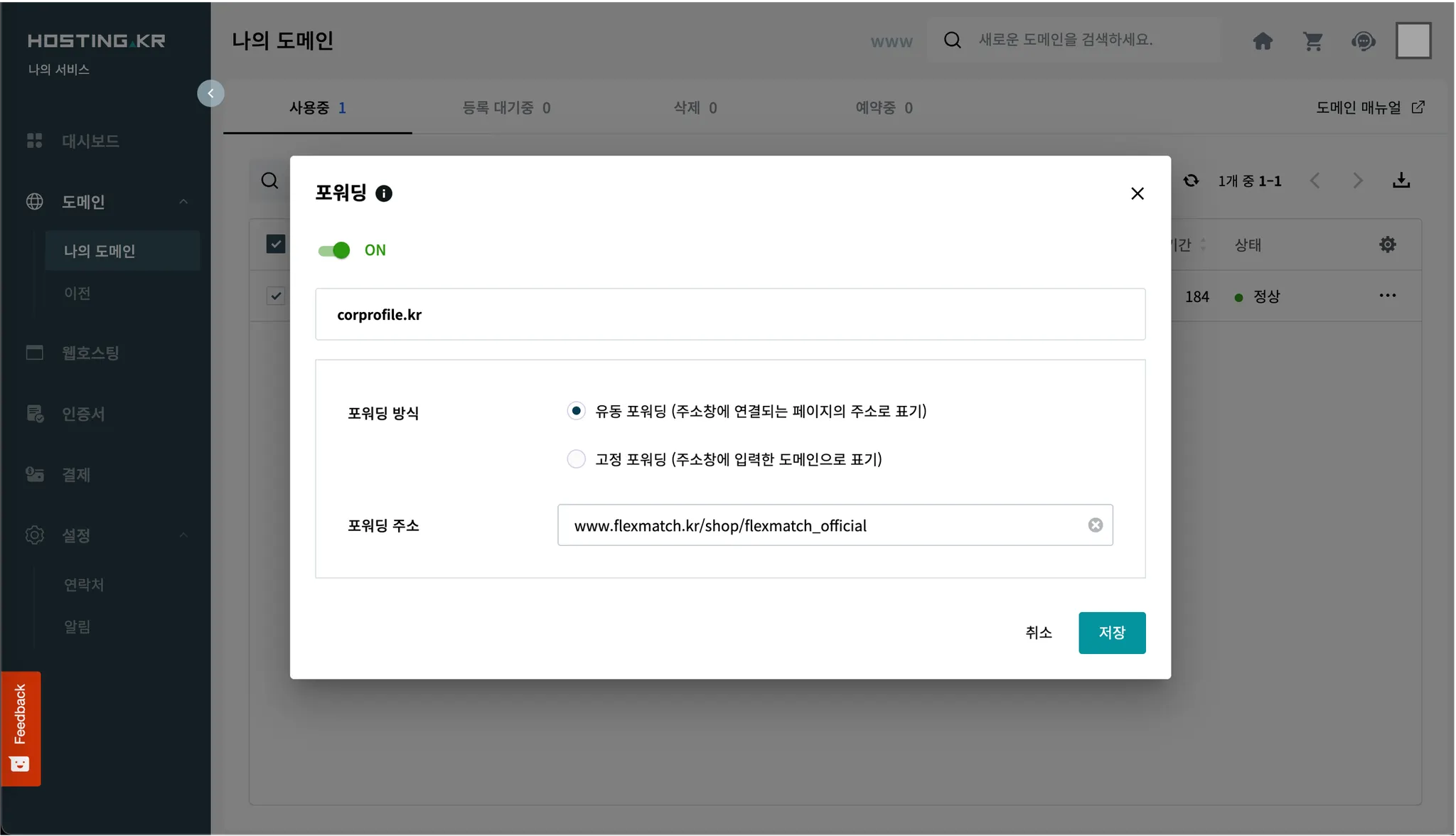1456x836 pixels.
Task: Select 고정 포워딩 radio option
Action: [576, 459]
